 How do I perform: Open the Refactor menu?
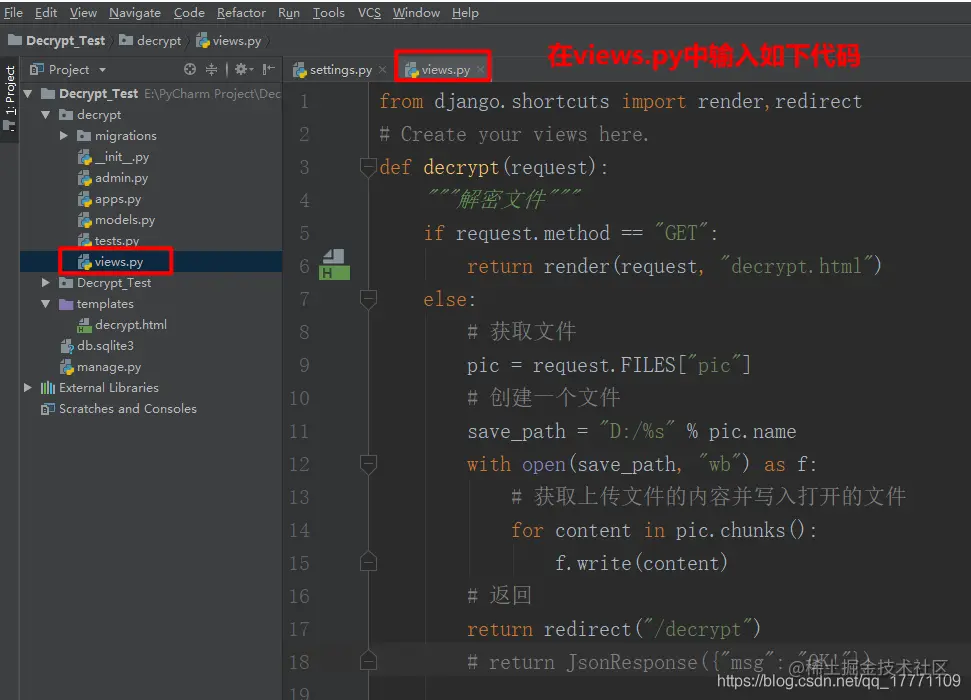(x=241, y=12)
